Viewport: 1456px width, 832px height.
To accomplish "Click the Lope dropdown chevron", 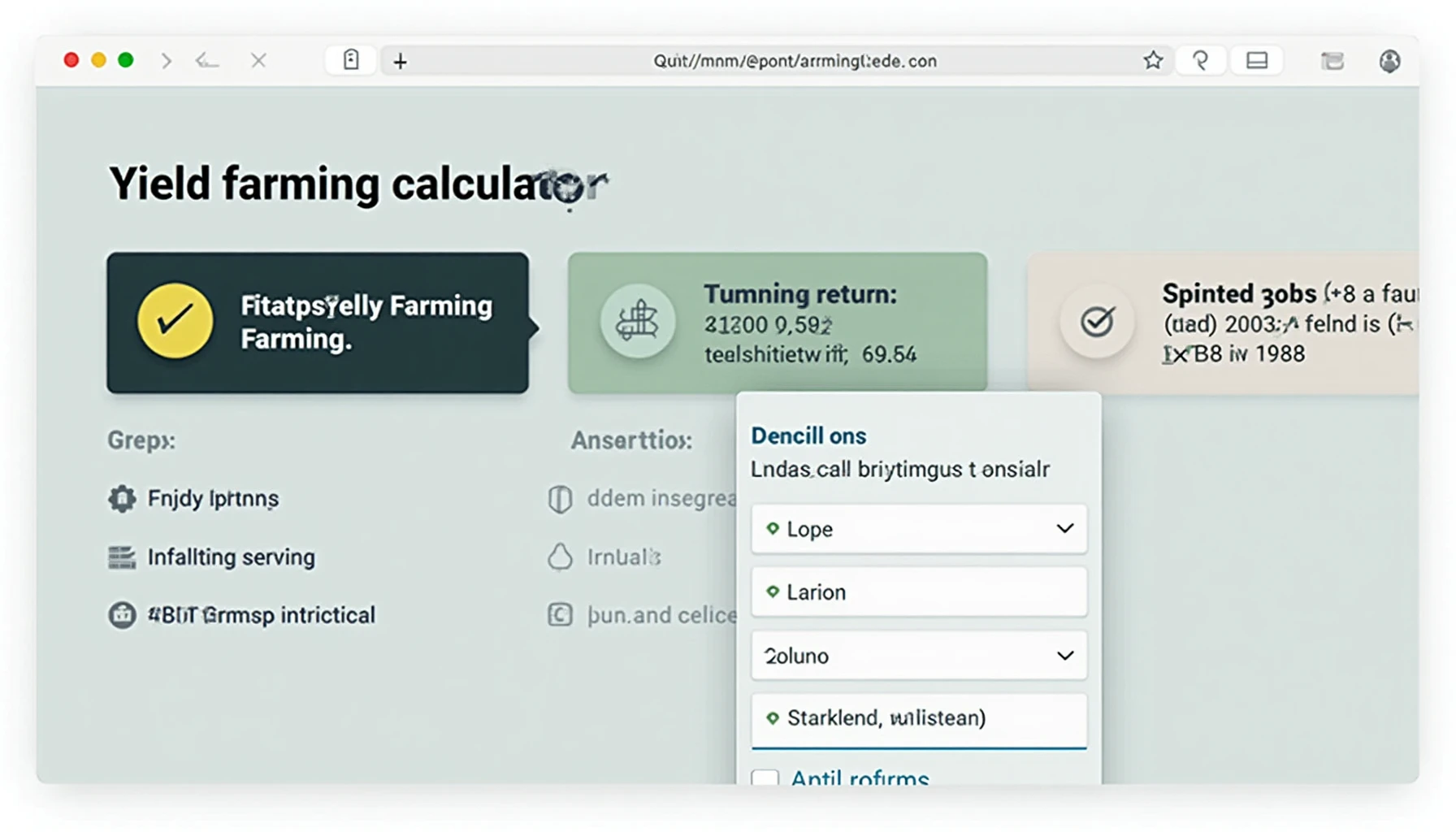I will 1065,529.
